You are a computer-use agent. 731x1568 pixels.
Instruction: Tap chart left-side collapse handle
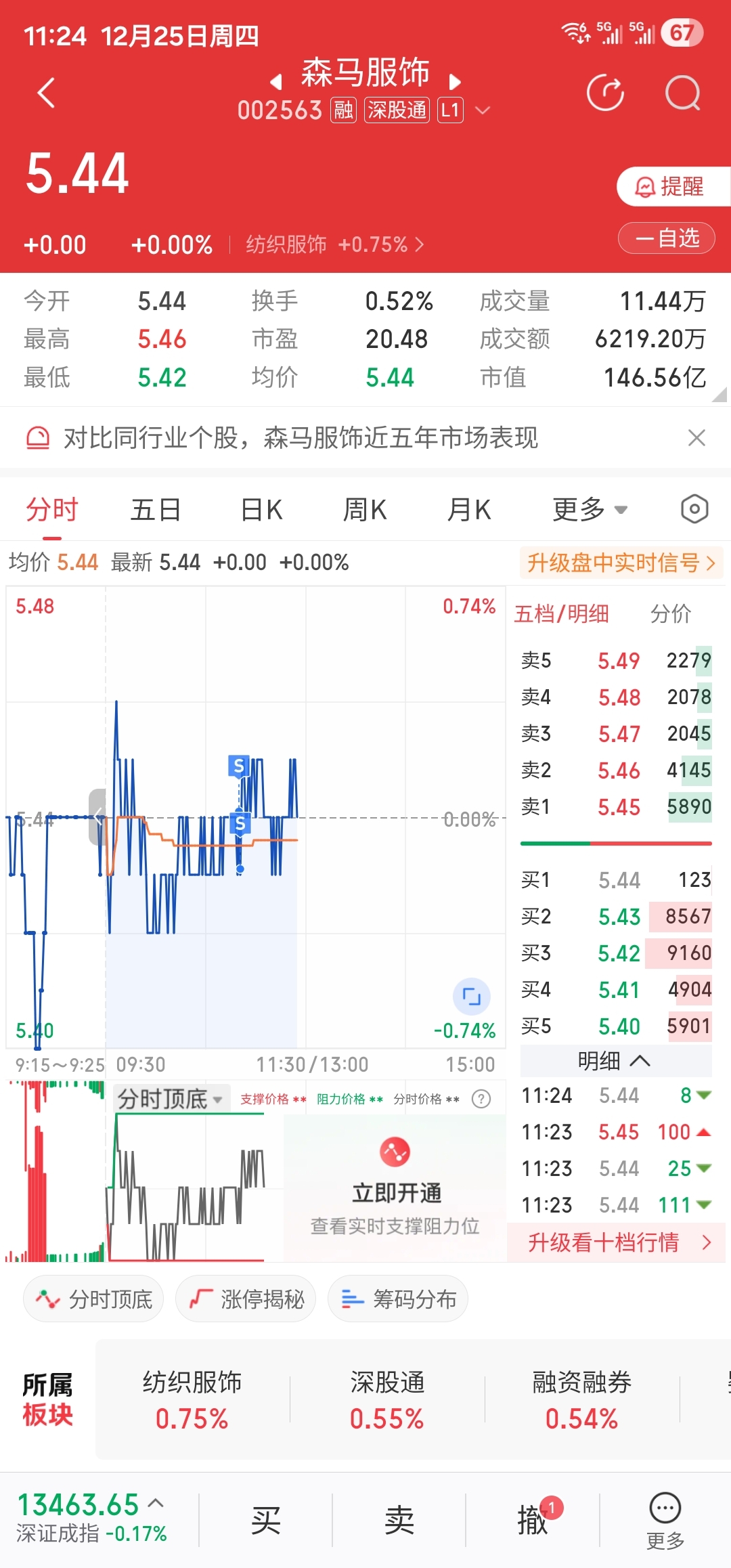pyautogui.click(x=97, y=816)
